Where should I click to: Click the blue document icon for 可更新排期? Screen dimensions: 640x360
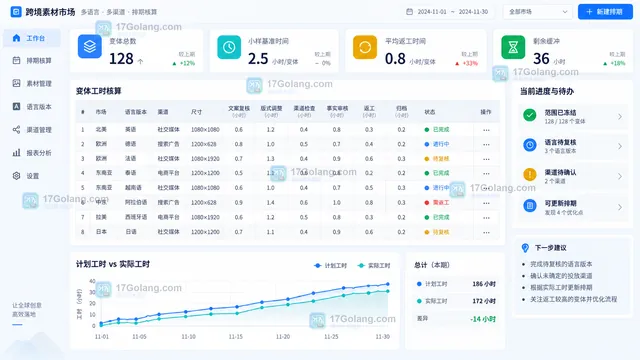point(530,205)
